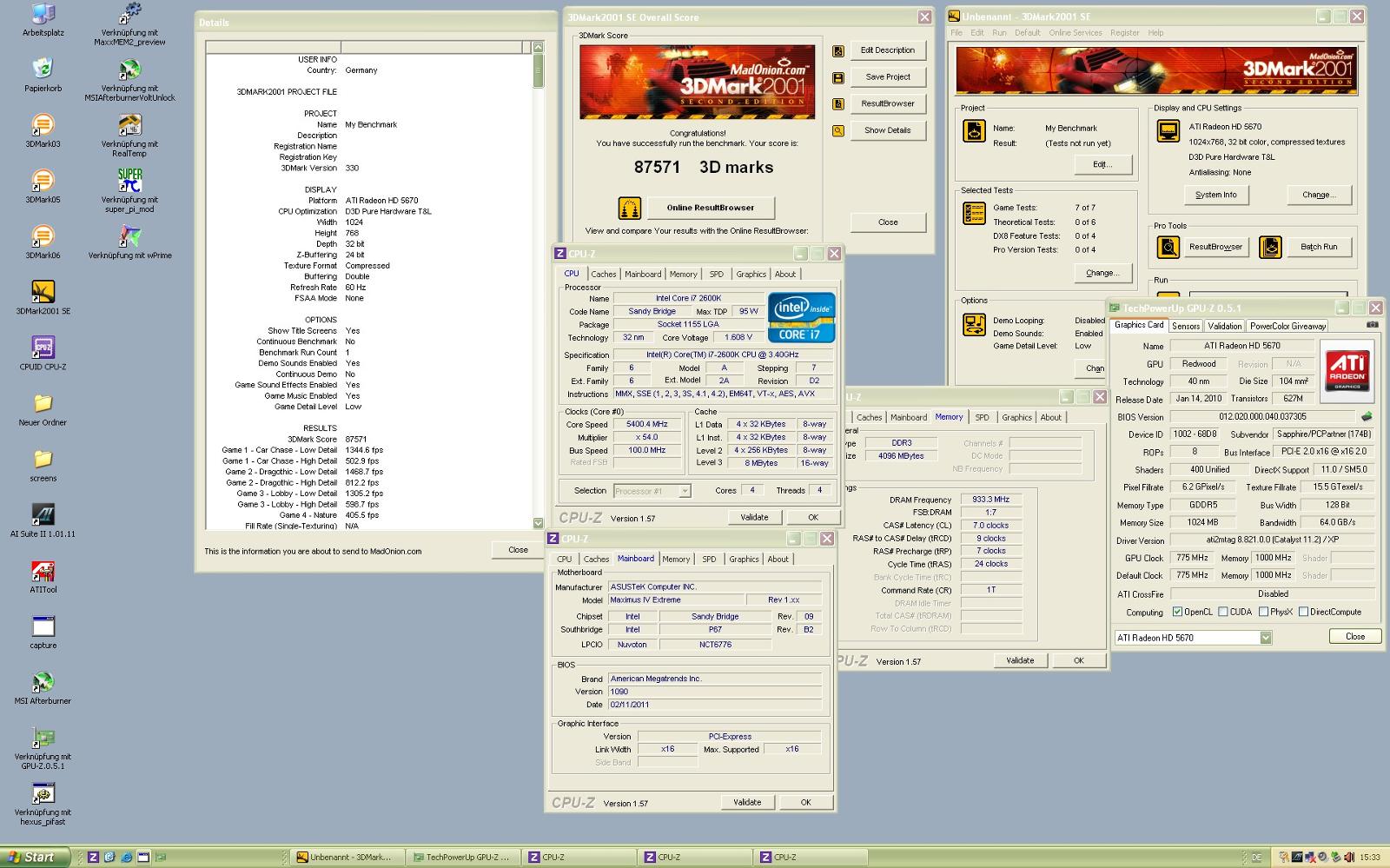Launch the ATITool desktop icon
The image size is (1390, 868).
(43, 571)
